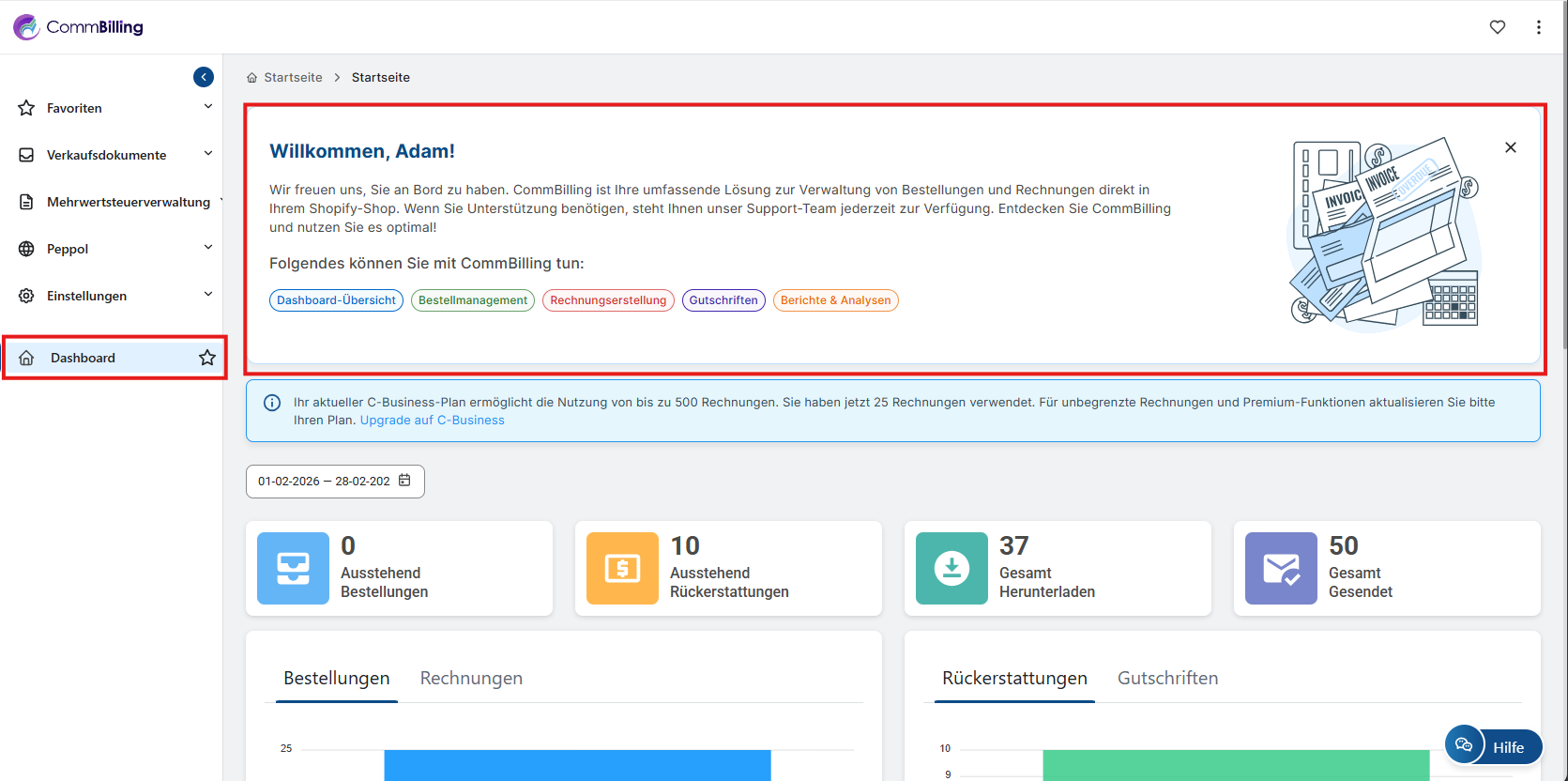Open the three-dot more options menu
1568x781 pixels.
1539,27
